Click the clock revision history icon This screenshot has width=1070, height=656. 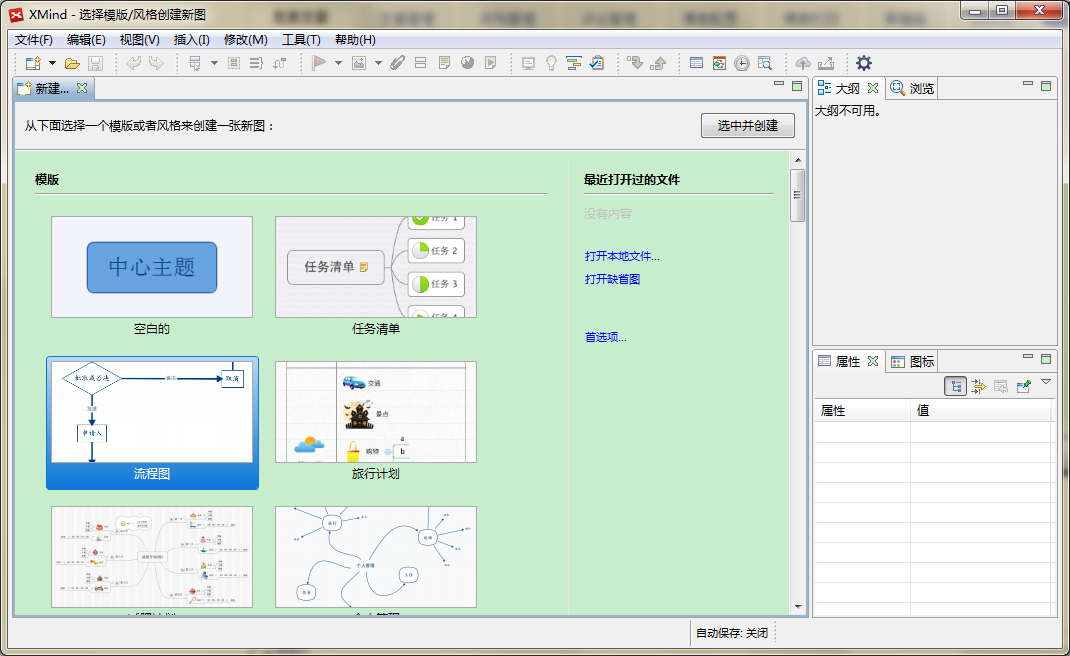[x=742, y=63]
